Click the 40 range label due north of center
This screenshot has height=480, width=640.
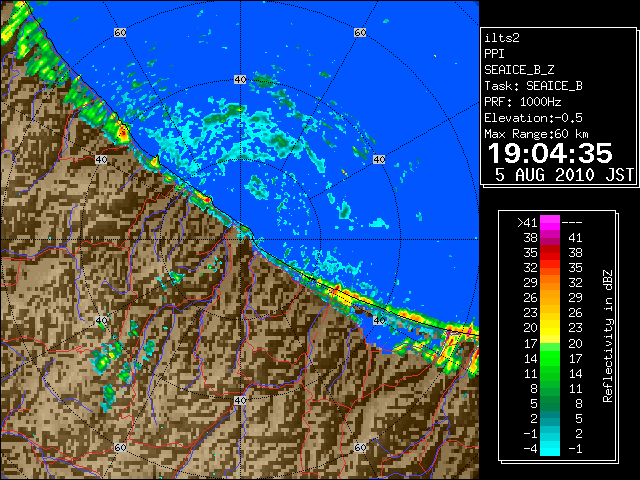click(x=240, y=80)
